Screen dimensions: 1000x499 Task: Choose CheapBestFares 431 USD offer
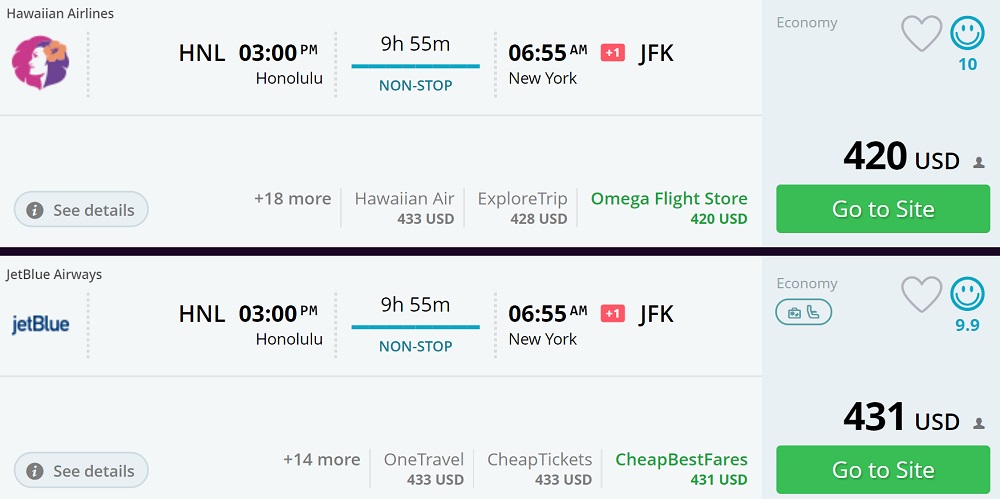[x=681, y=469]
